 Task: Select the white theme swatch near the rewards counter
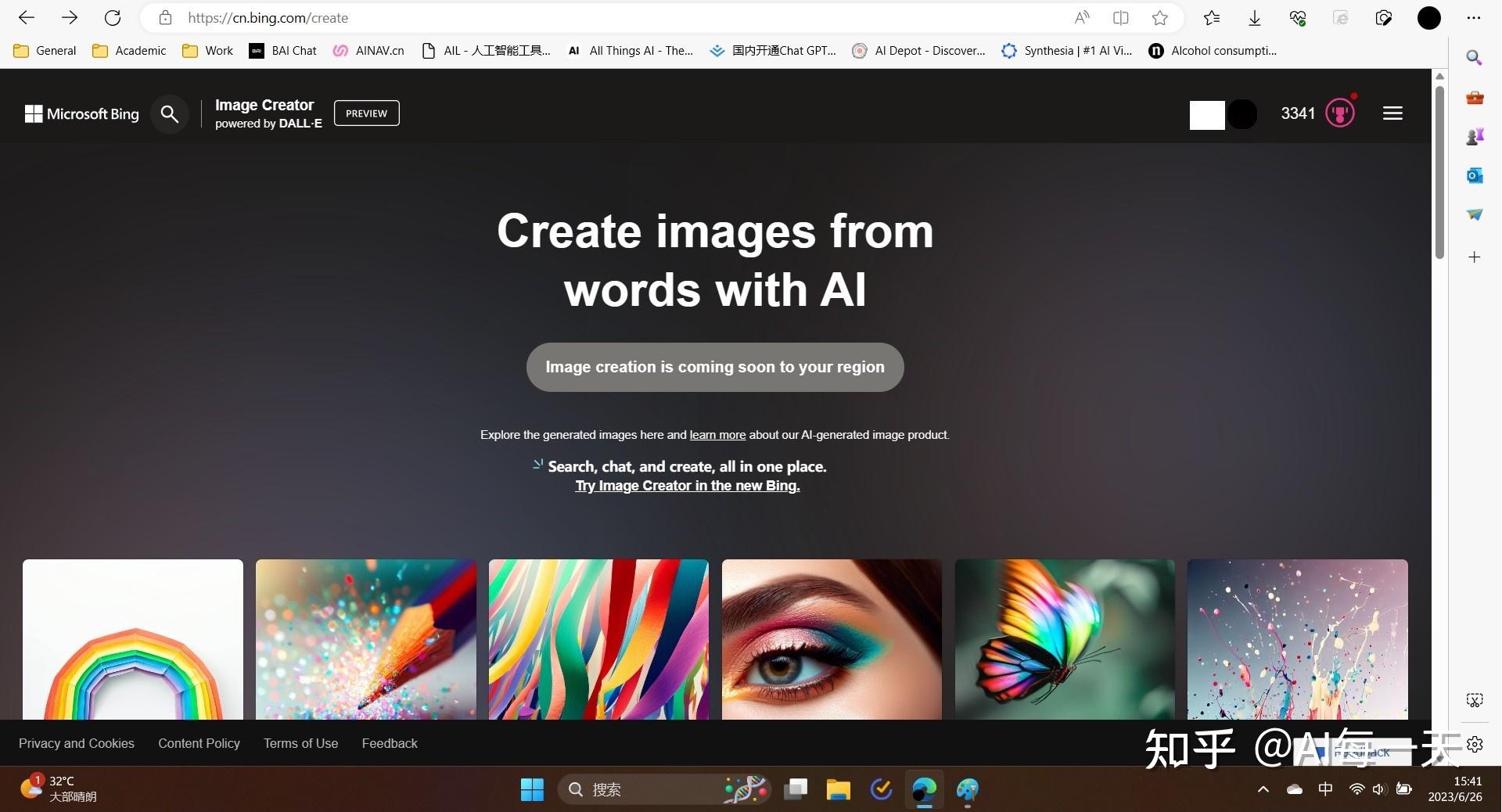[1206, 114]
